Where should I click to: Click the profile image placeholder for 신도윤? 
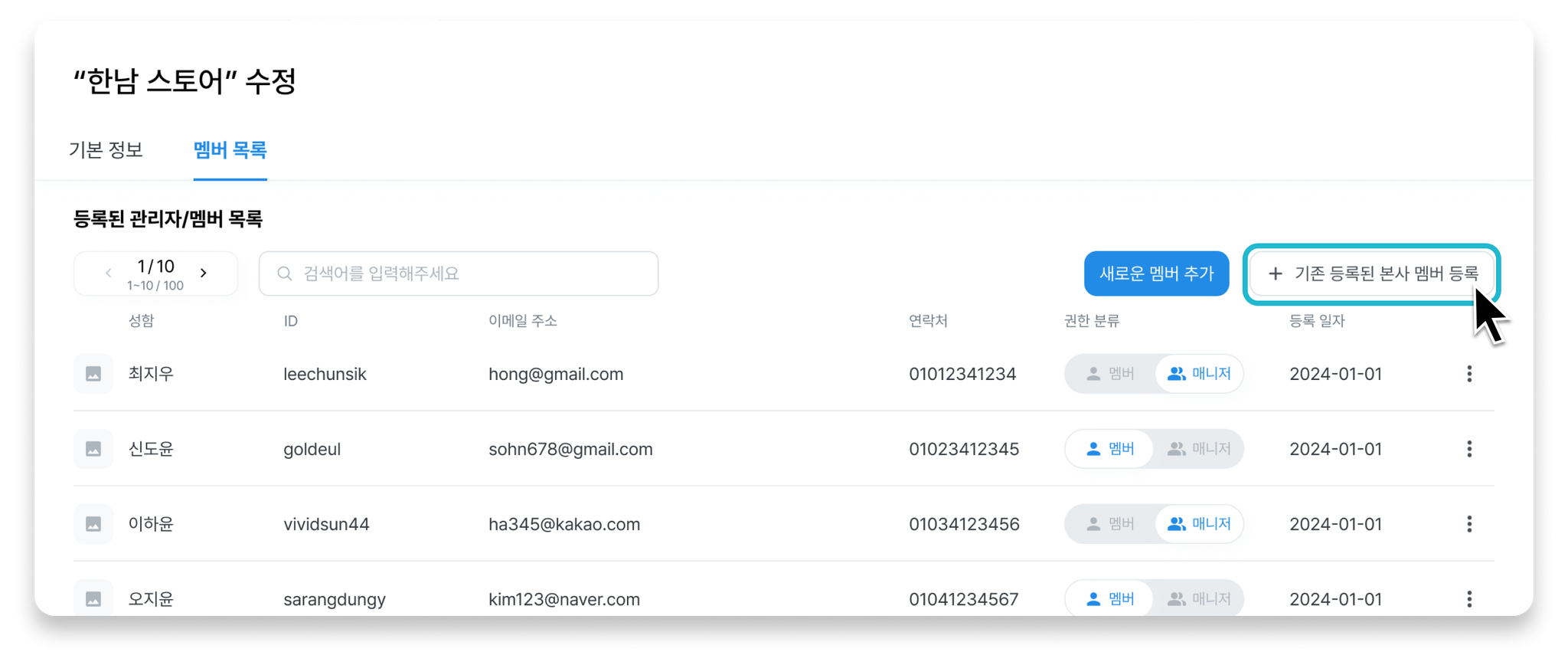[93, 449]
